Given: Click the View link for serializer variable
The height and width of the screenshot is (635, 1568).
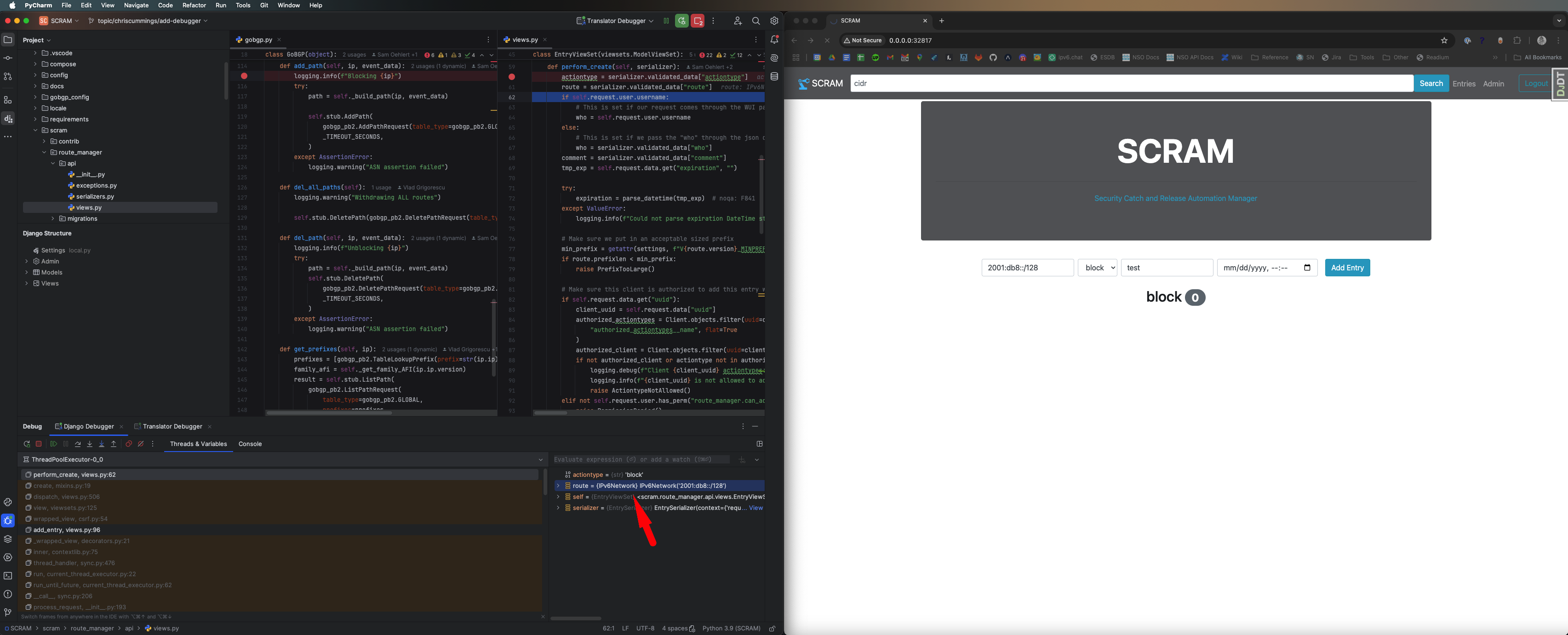Looking at the screenshot, I should coord(755,508).
